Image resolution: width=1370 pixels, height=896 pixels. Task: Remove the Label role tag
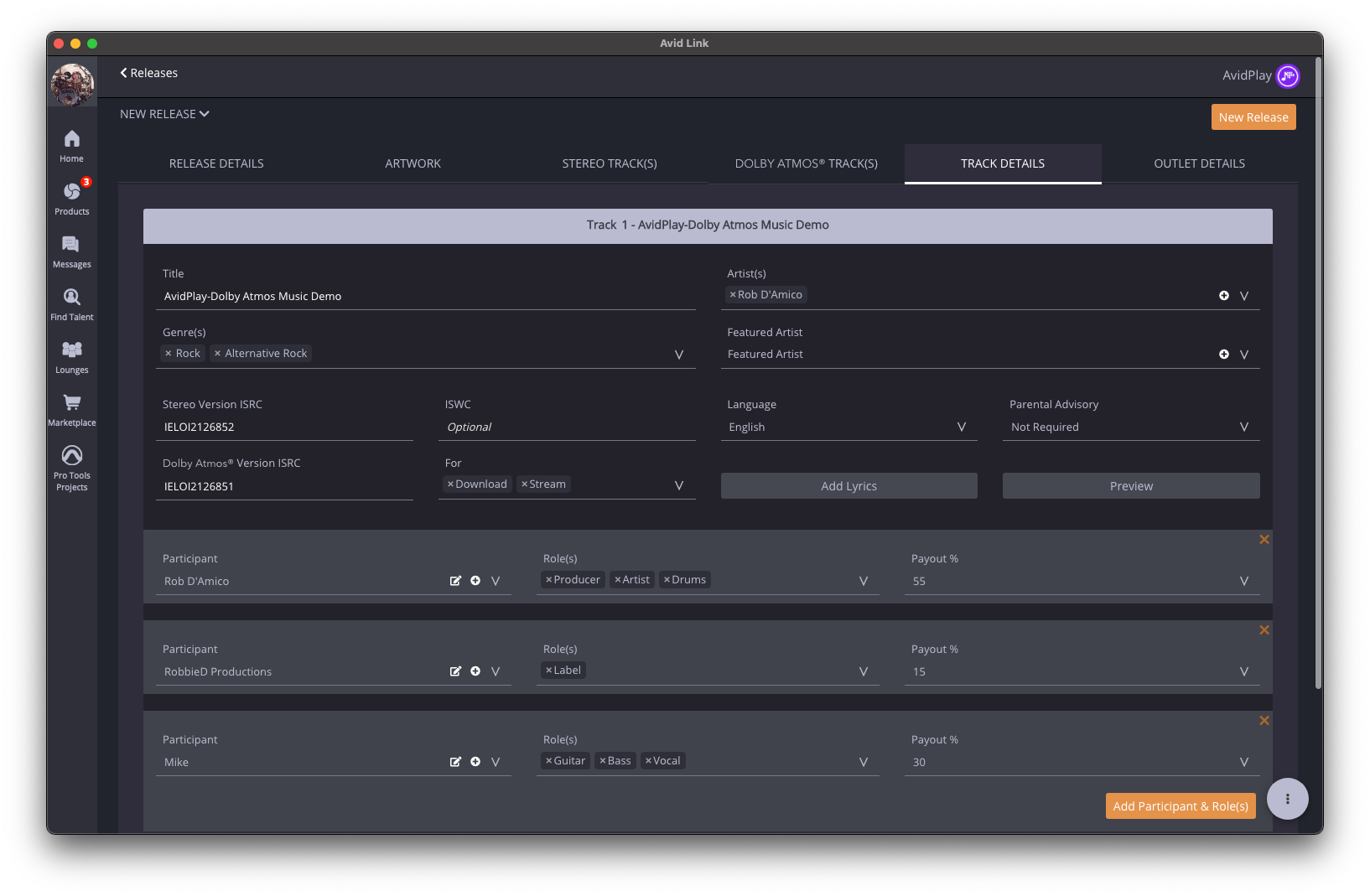(549, 671)
